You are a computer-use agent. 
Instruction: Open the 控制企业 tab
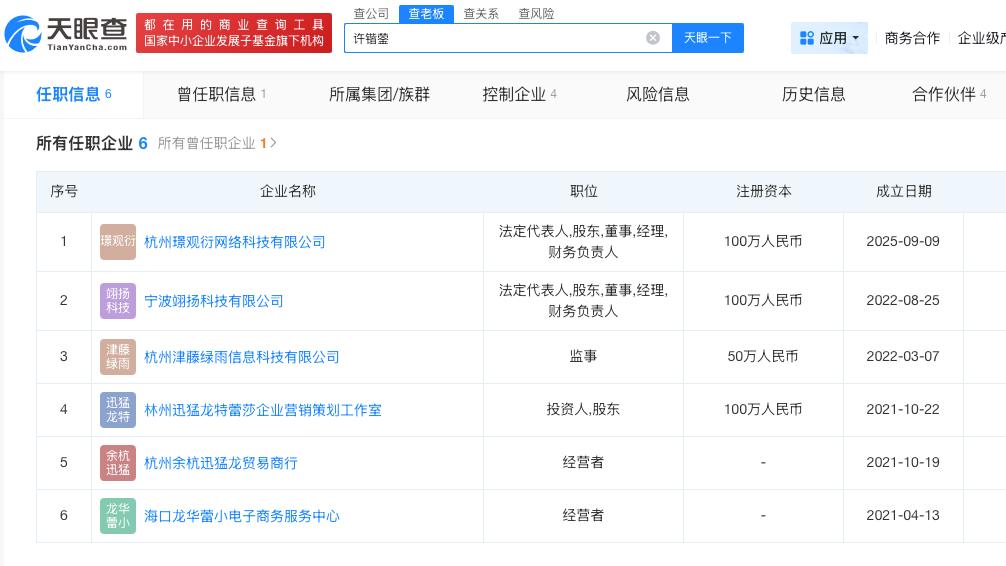tap(519, 94)
